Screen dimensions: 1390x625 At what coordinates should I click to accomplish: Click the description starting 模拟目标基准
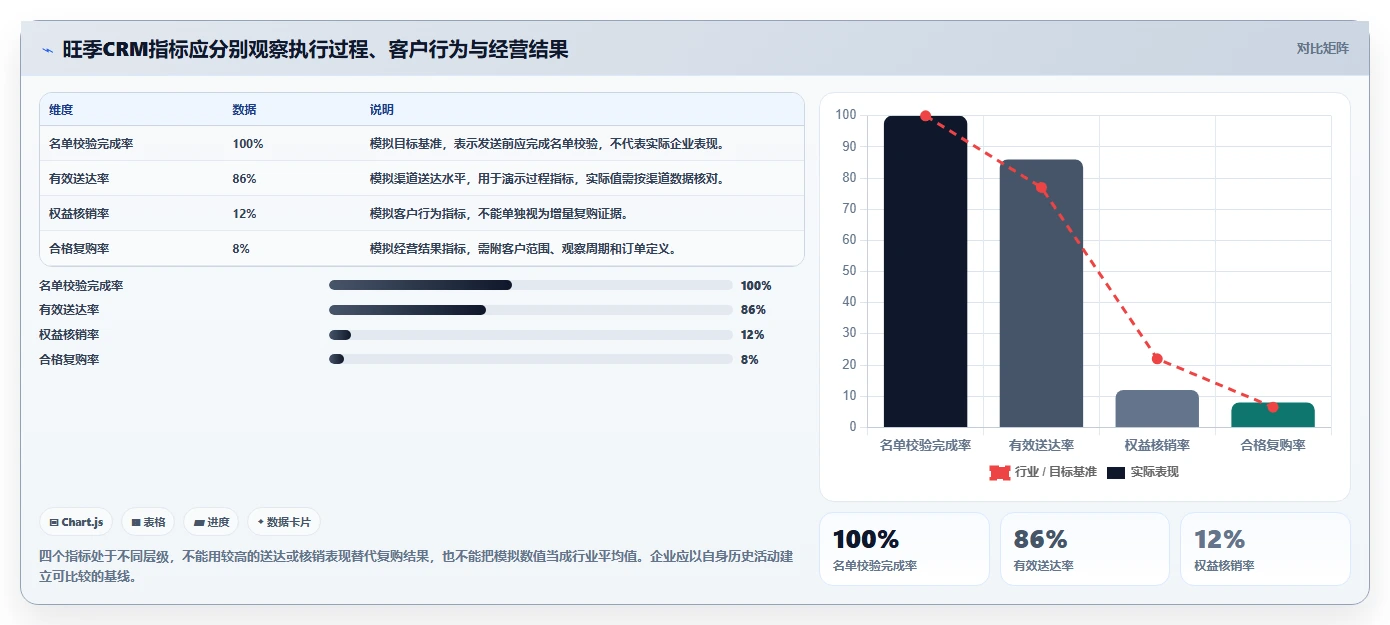546,144
